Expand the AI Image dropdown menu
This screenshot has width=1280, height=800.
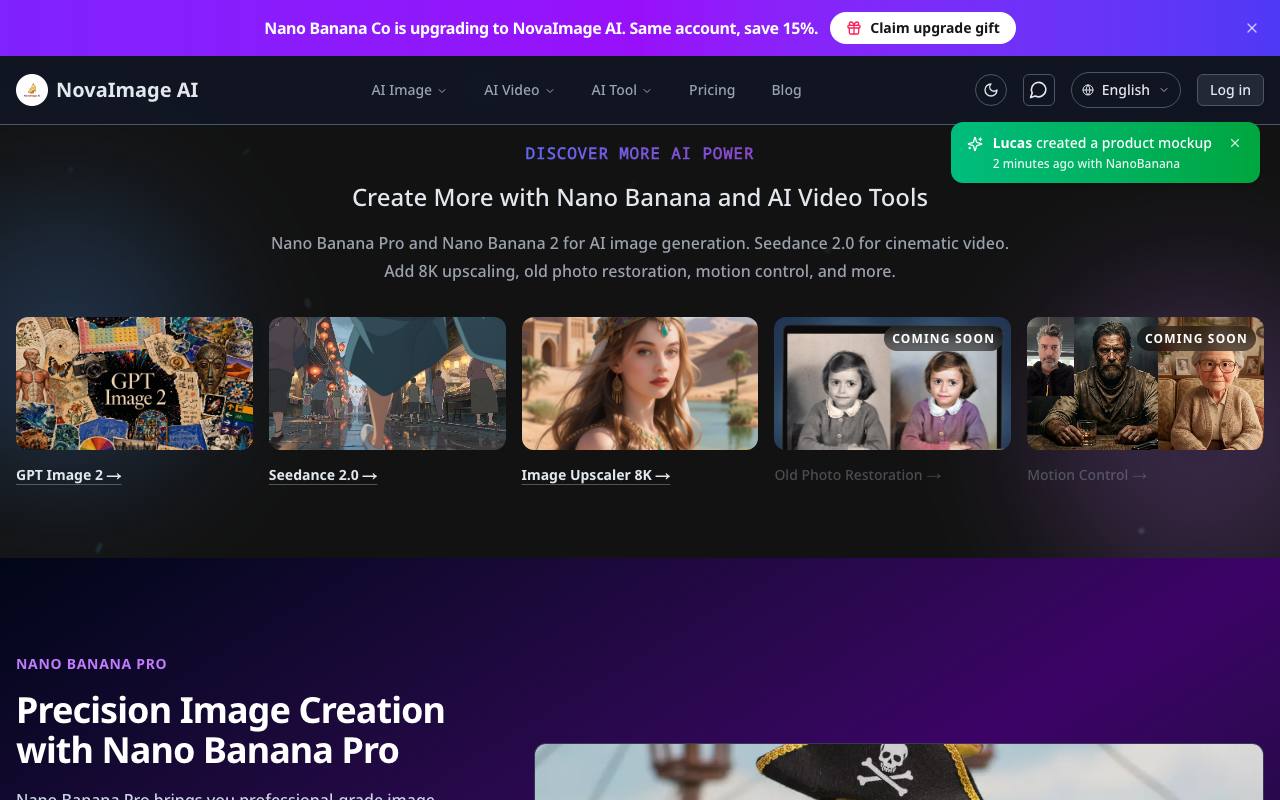tap(409, 90)
